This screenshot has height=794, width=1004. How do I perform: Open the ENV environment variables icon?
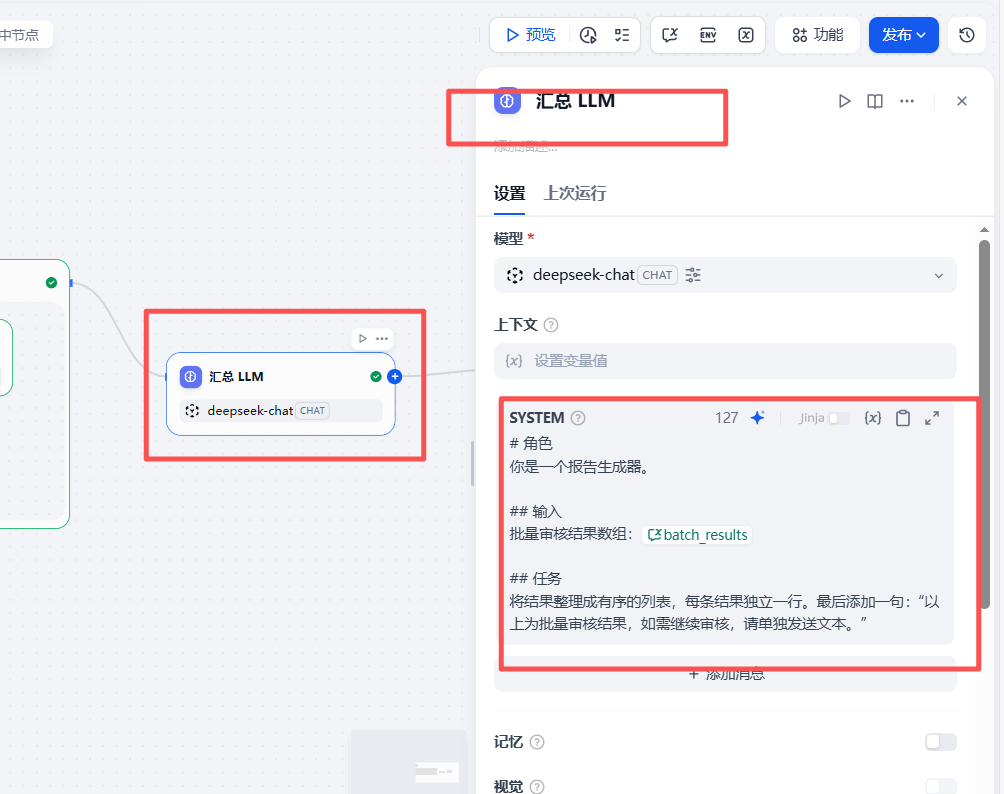pyautogui.click(x=708, y=35)
